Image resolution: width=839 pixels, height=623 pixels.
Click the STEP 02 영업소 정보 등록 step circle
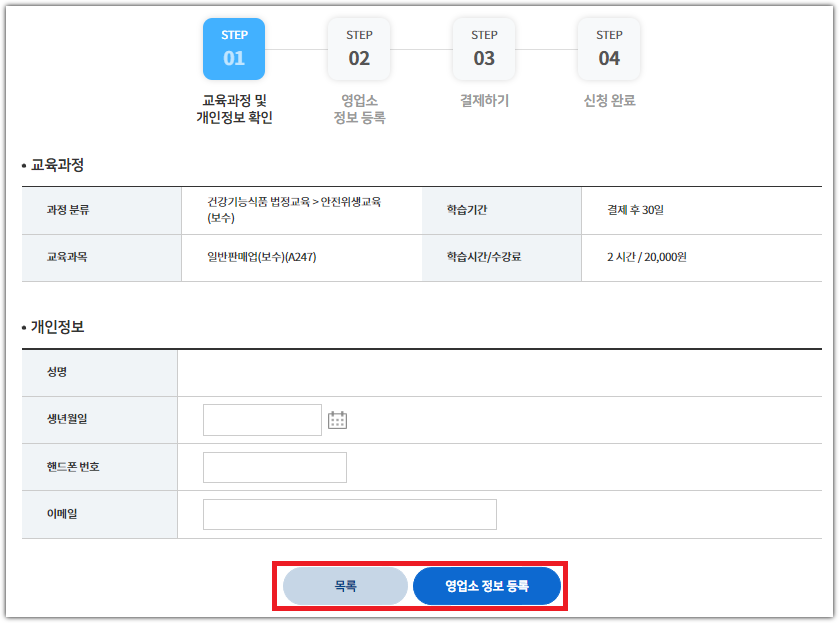pyautogui.click(x=358, y=48)
